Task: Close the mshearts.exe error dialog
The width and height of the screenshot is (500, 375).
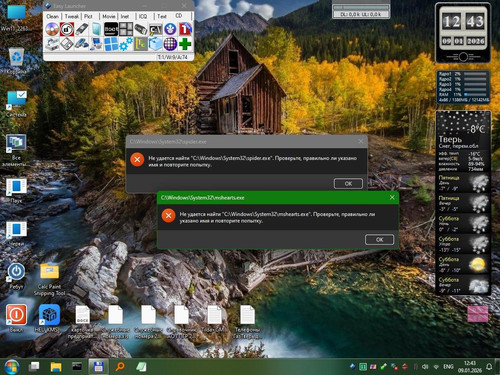Action: (x=392, y=197)
